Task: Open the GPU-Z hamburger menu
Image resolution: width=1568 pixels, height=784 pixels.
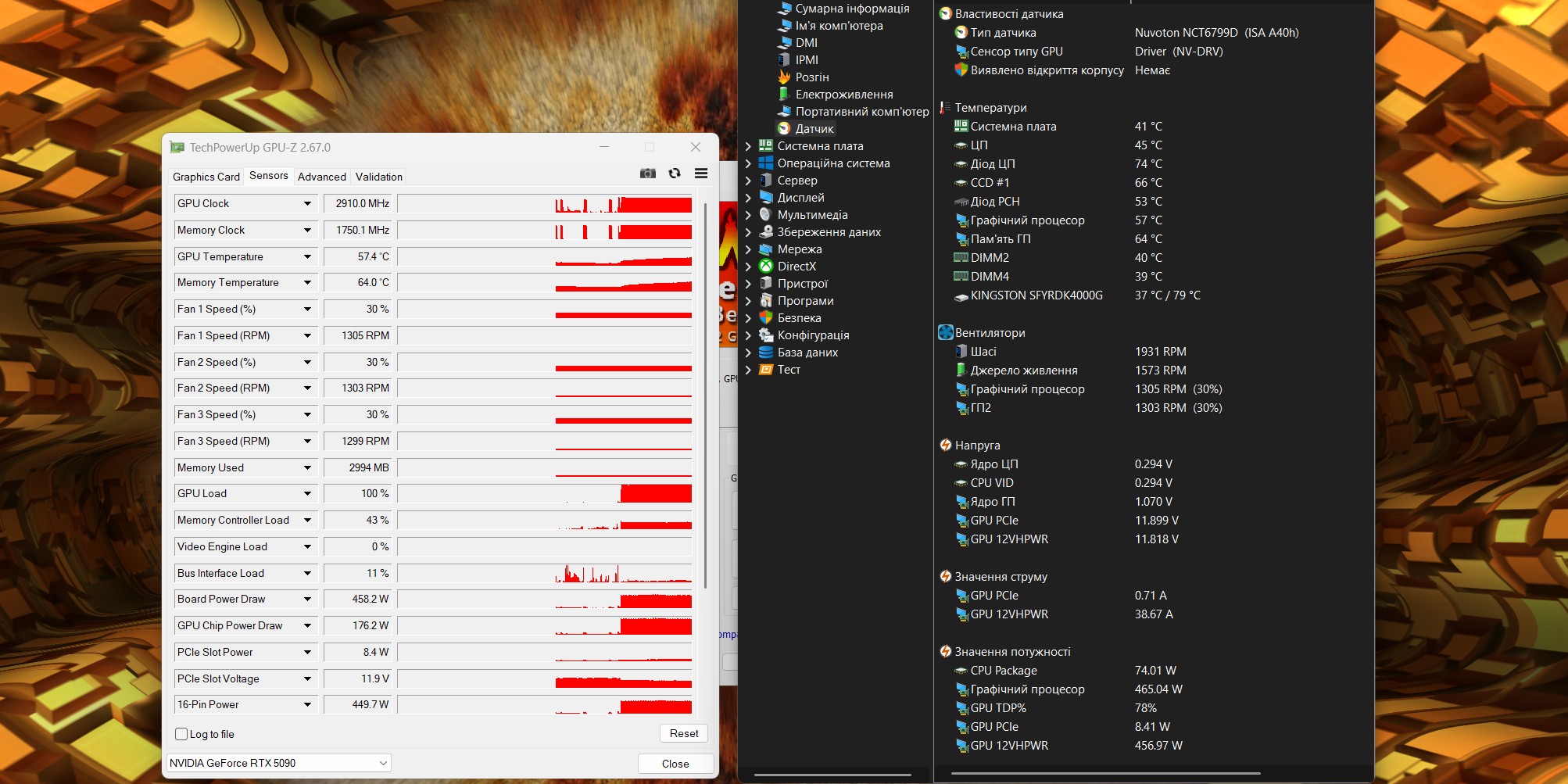Action: [701, 174]
